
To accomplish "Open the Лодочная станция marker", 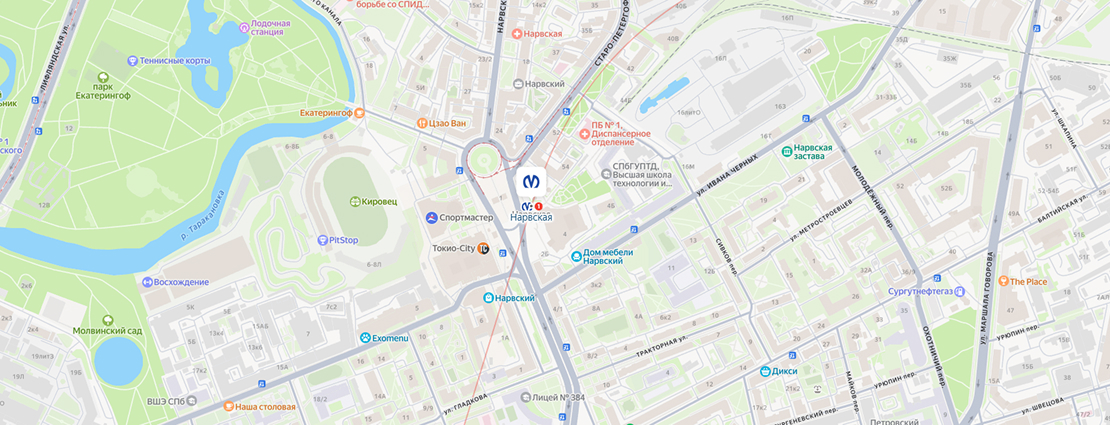I will click(244, 28).
